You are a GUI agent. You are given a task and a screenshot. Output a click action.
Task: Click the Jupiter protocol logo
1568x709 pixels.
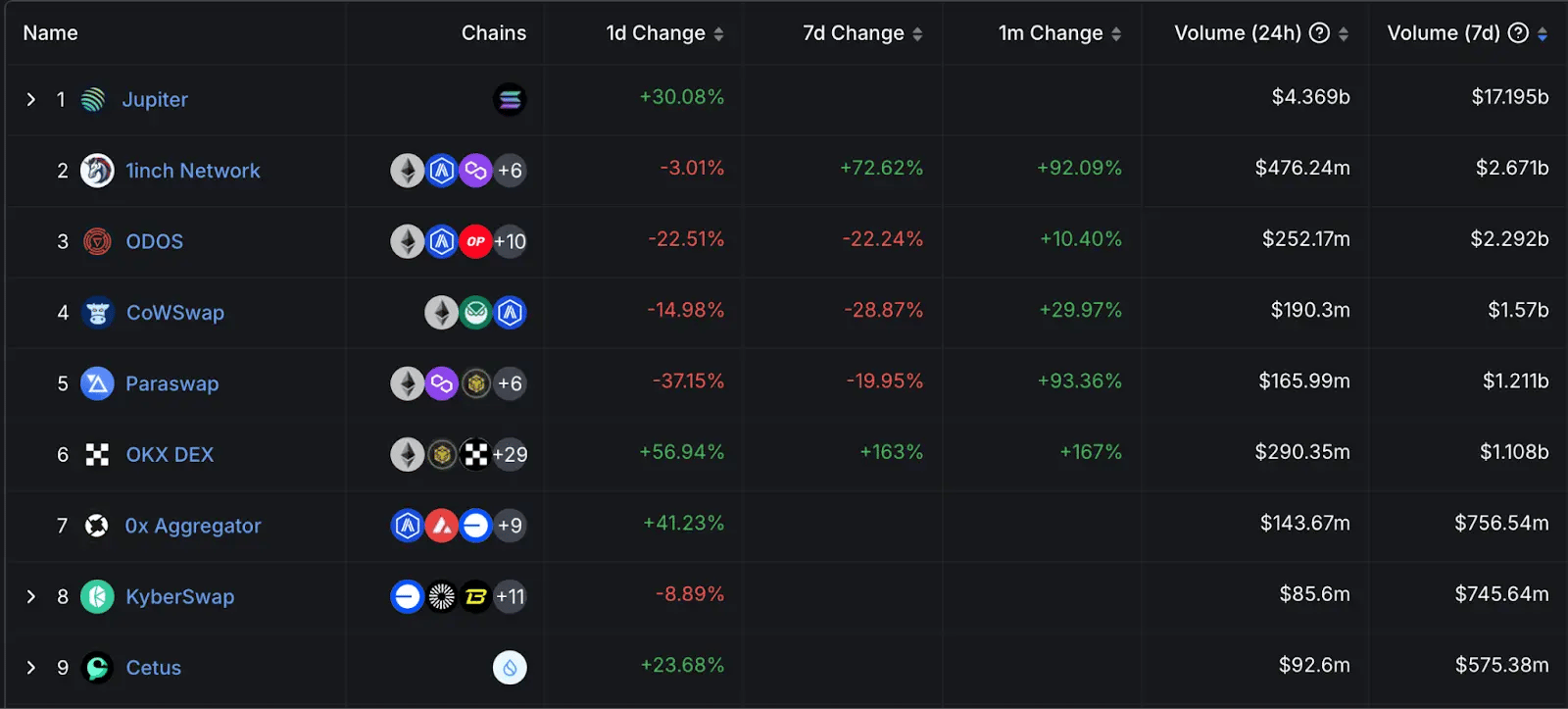pyautogui.click(x=95, y=99)
